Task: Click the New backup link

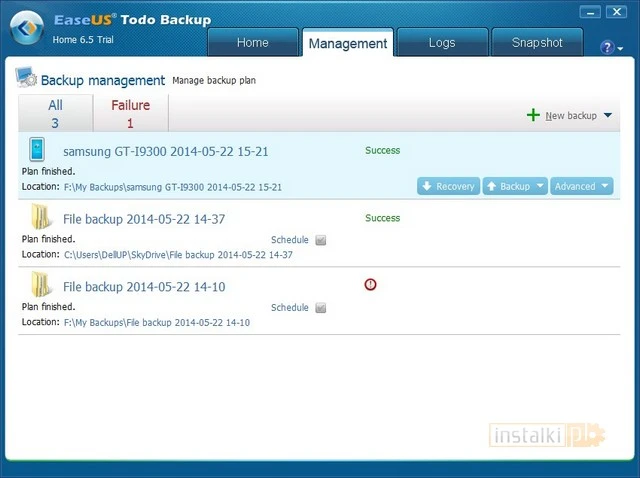Action: point(571,116)
